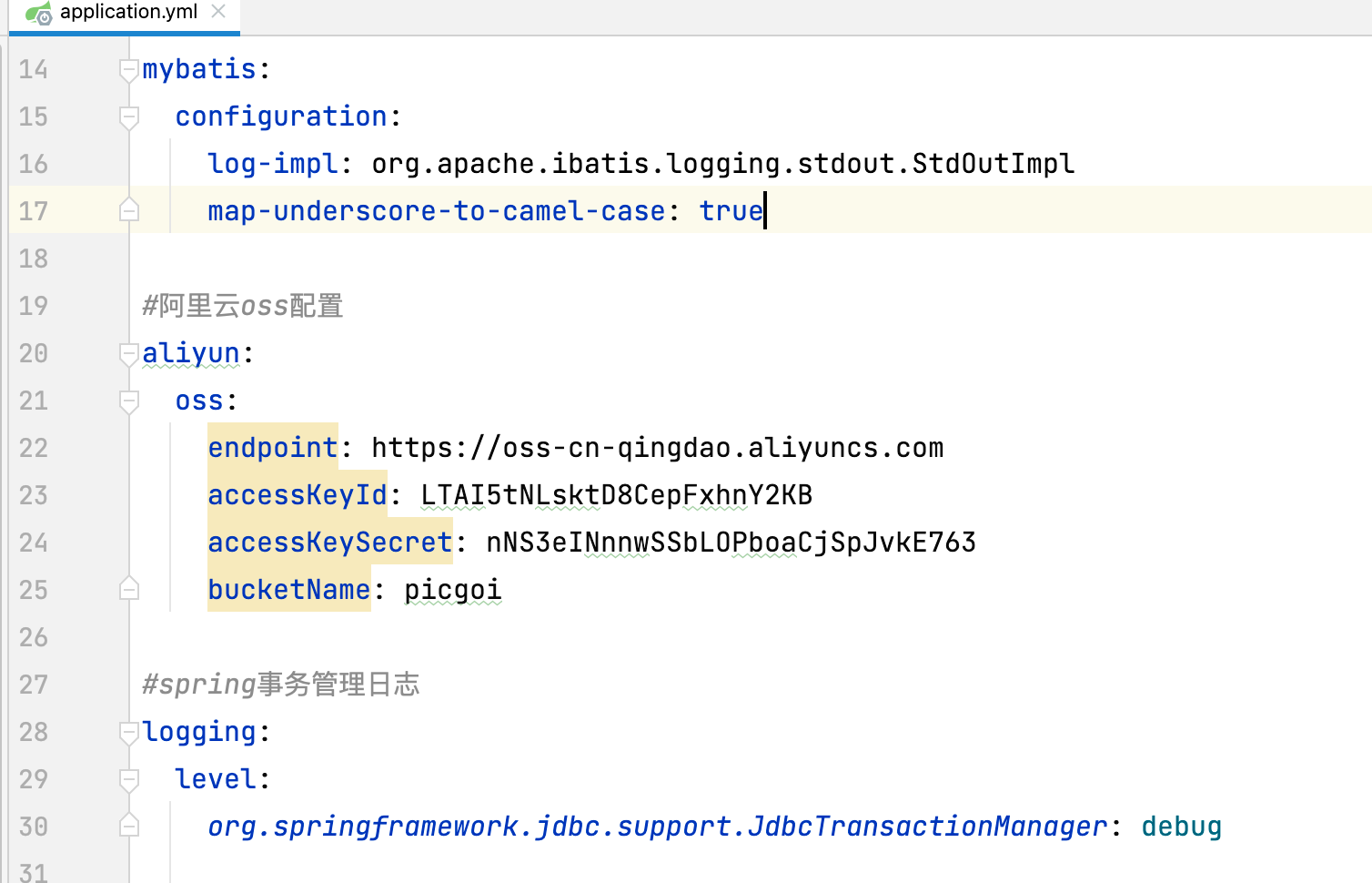Image resolution: width=1372 pixels, height=883 pixels.
Task: Close the application.yml tab
Action: [218, 12]
